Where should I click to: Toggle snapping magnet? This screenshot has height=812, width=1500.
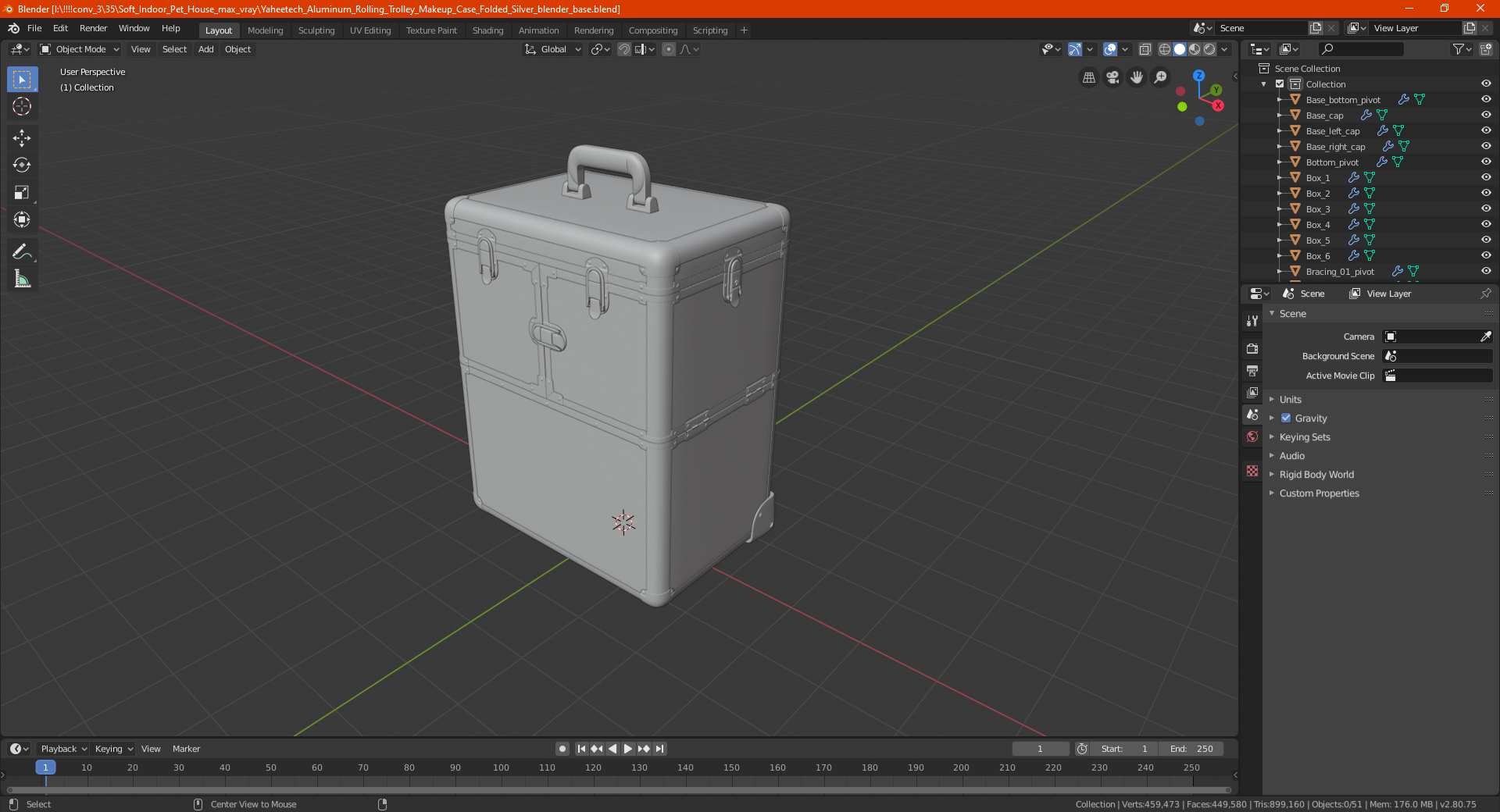tap(624, 49)
